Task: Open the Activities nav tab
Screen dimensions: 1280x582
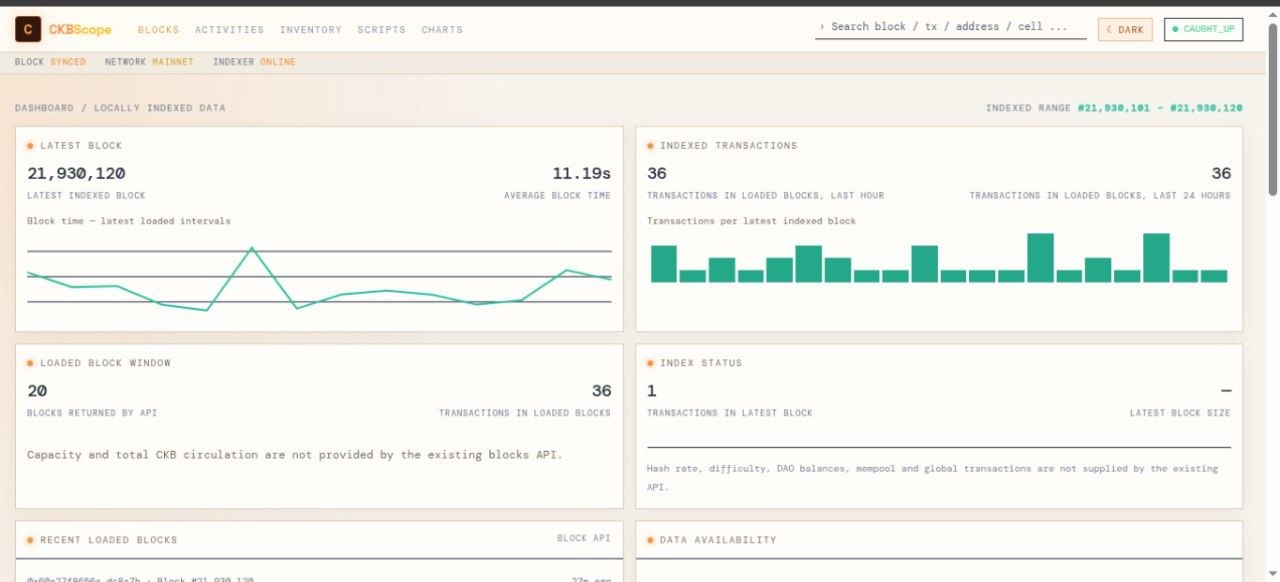Action: click(x=229, y=30)
